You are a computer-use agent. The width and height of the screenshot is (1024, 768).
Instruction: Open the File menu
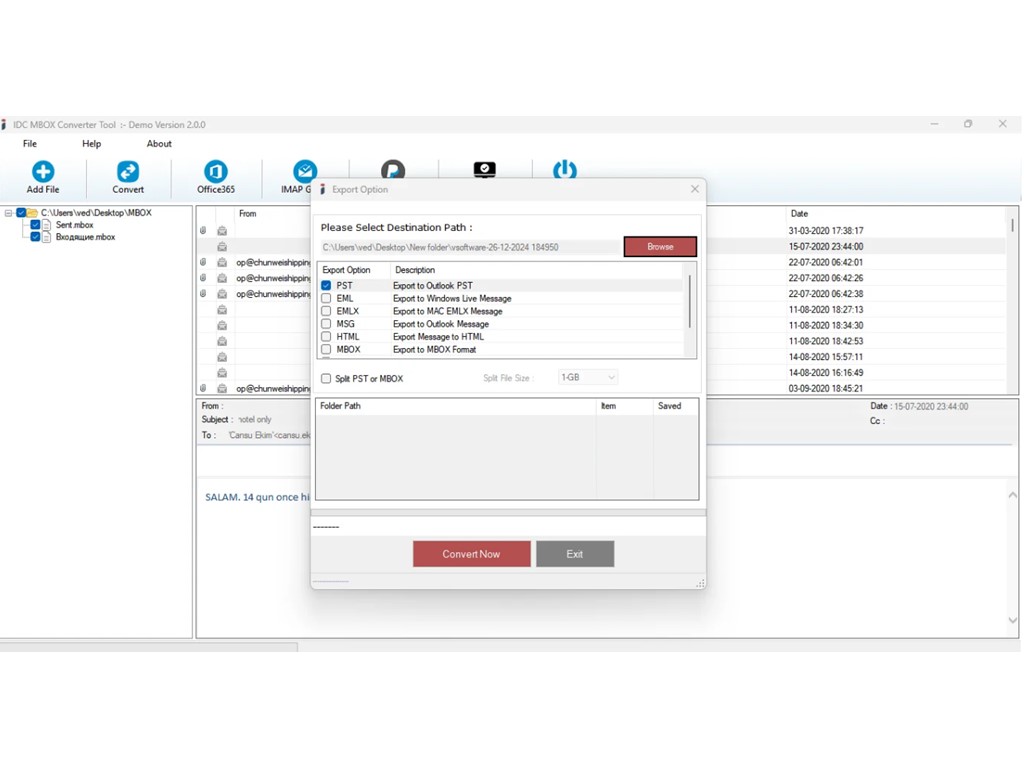point(30,144)
